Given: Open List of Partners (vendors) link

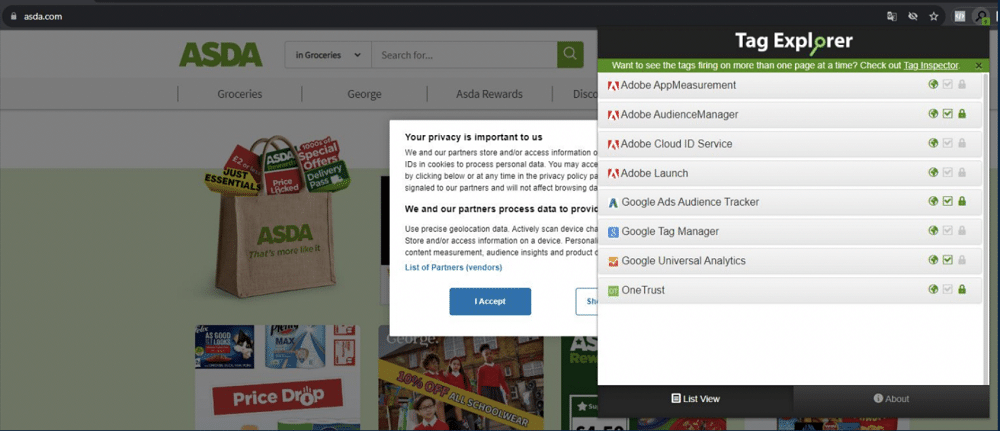Looking at the screenshot, I should (453, 267).
